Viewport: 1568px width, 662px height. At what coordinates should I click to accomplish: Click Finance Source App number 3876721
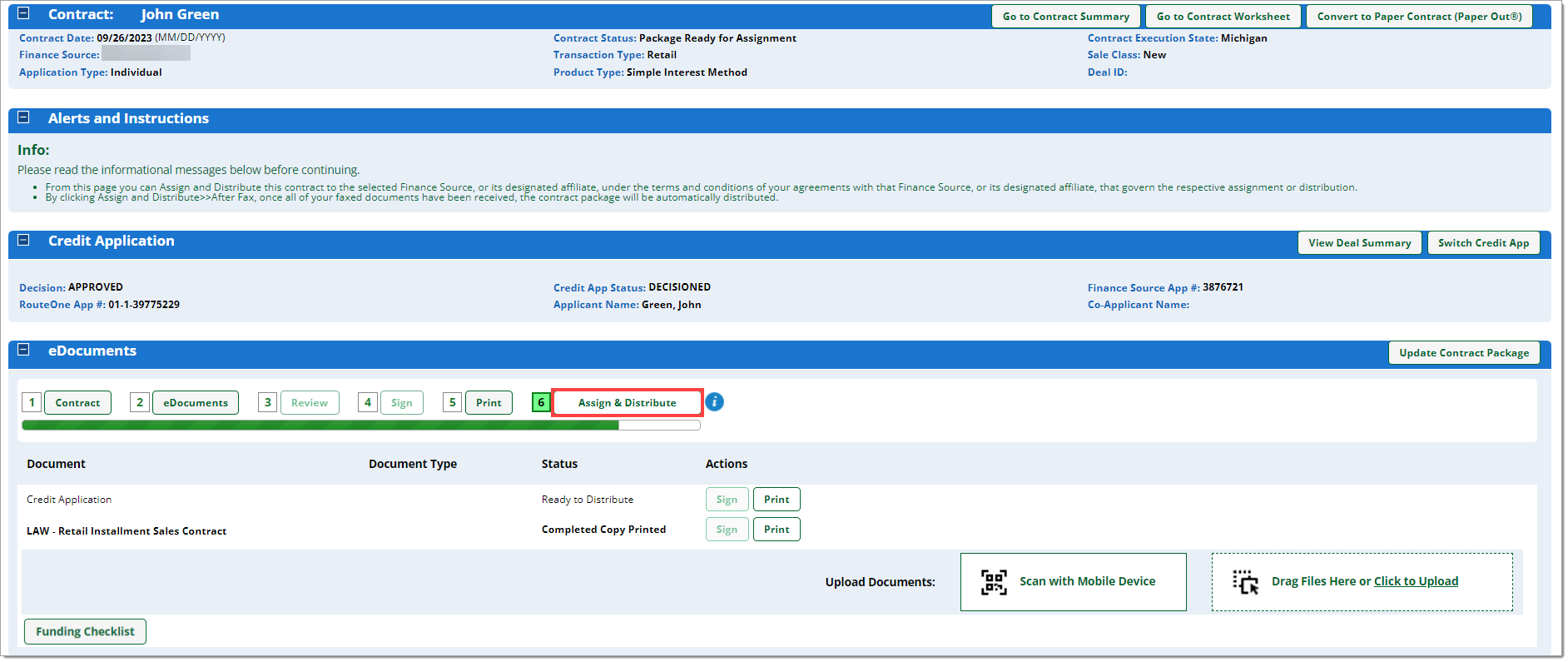[x=1223, y=287]
